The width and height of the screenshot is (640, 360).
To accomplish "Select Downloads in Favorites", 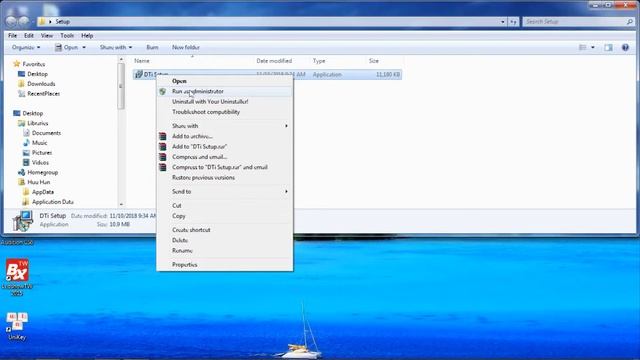I will pos(41,84).
